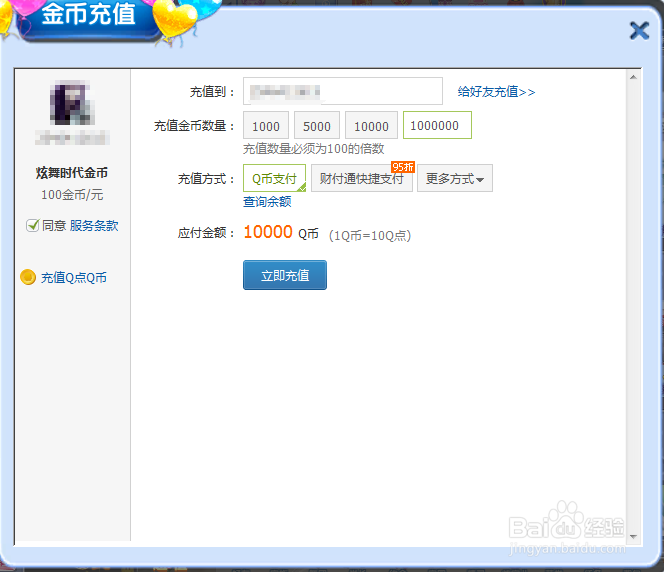The width and height of the screenshot is (664, 572).
Task: Click the 立即充值 button
Action: [285, 275]
